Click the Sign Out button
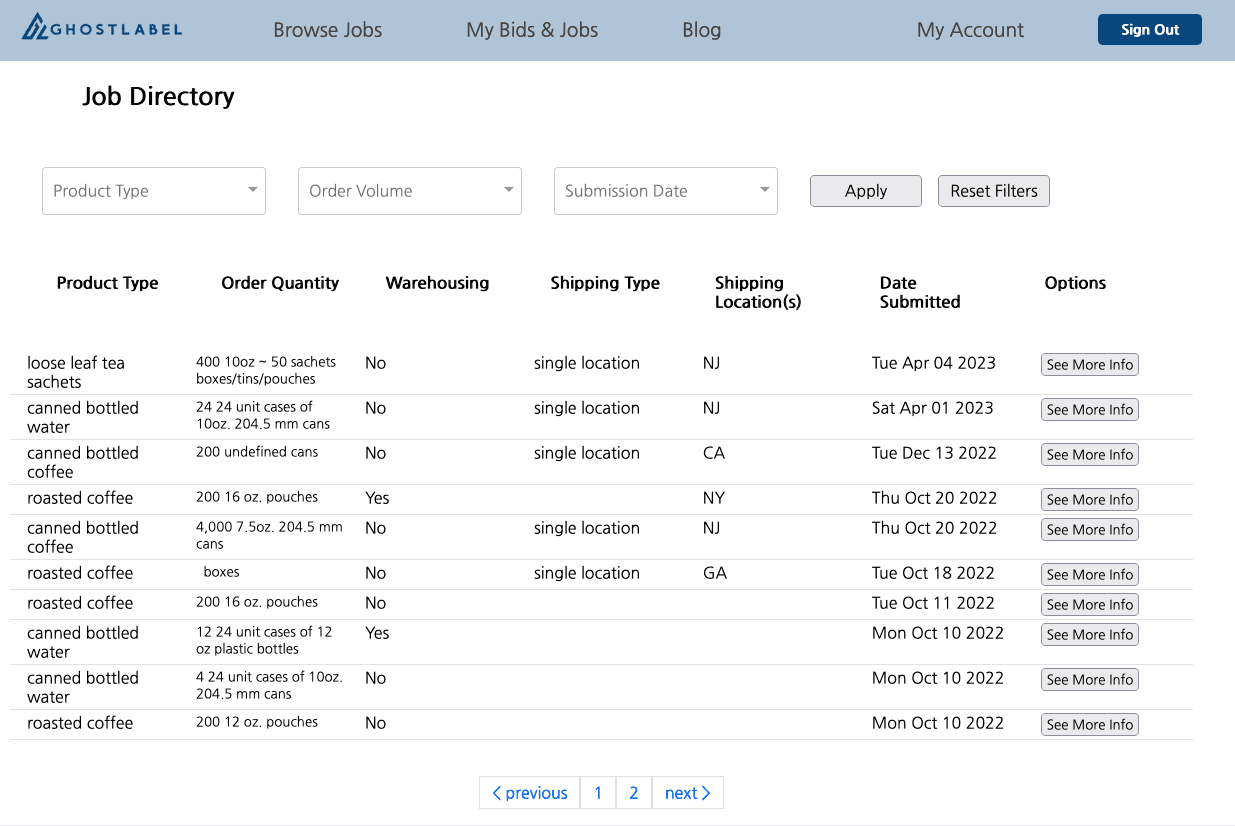Viewport: 1235px width, 826px height. pyautogui.click(x=1149, y=30)
